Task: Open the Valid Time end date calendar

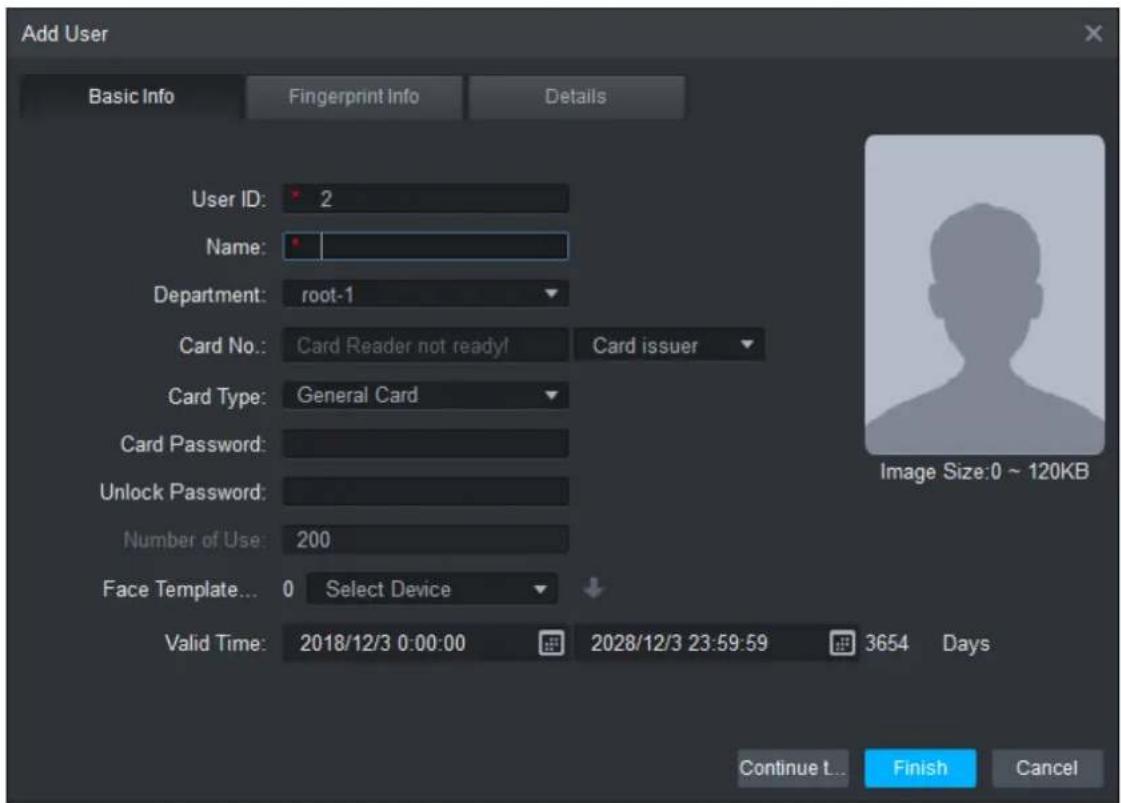Action: pyautogui.click(x=842, y=643)
